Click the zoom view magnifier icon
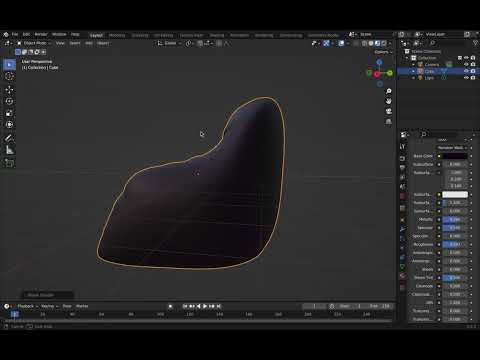This screenshot has height=360, width=480. [x=389, y=91]
